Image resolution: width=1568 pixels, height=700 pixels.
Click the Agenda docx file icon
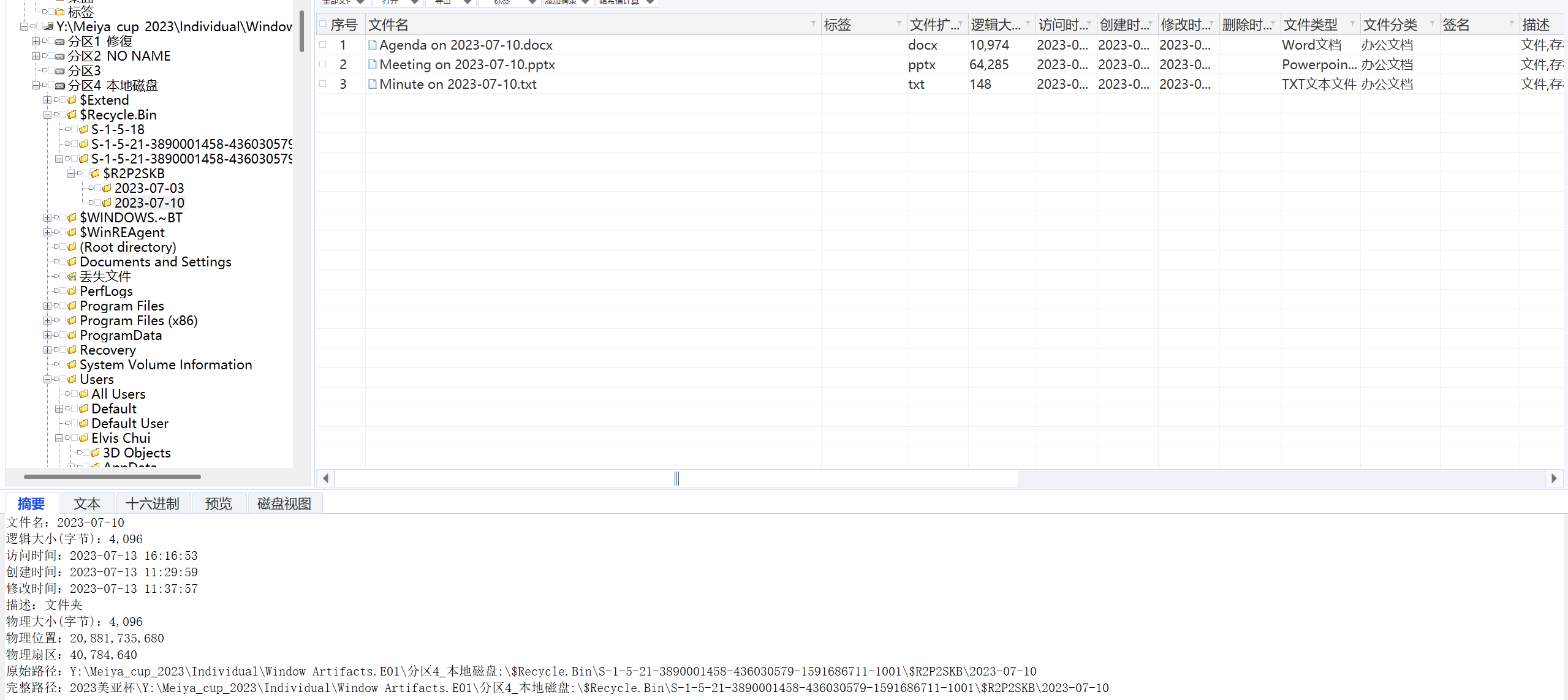click(372, 45)
